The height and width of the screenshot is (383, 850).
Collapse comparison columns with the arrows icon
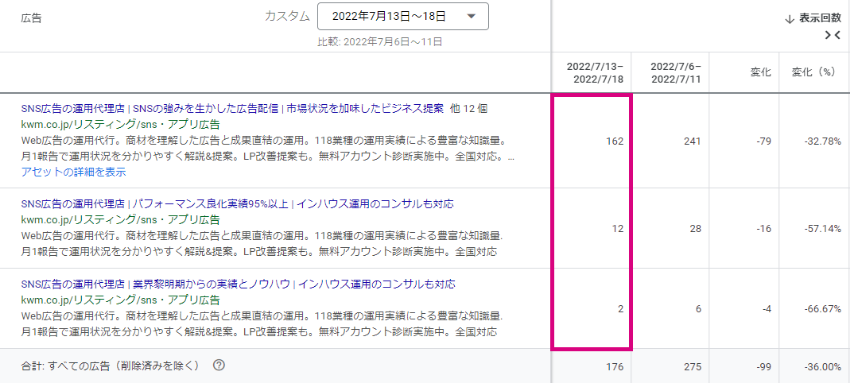[x=833, y=35]
